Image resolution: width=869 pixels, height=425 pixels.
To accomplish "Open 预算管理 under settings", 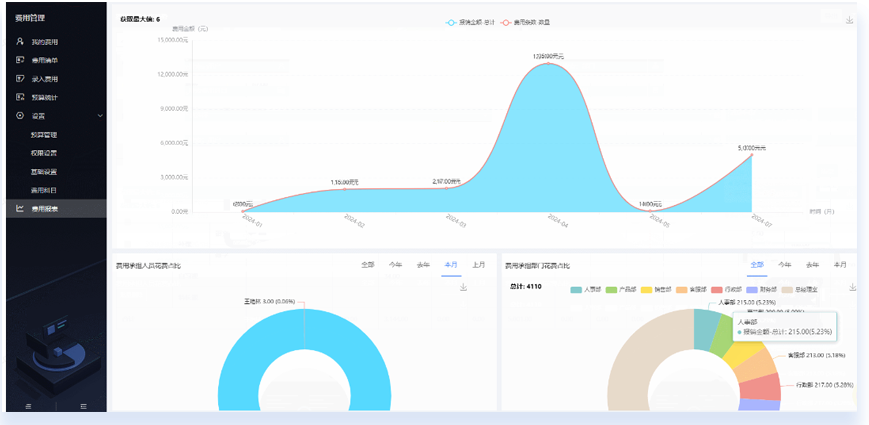I will click(x=44, y=134).
